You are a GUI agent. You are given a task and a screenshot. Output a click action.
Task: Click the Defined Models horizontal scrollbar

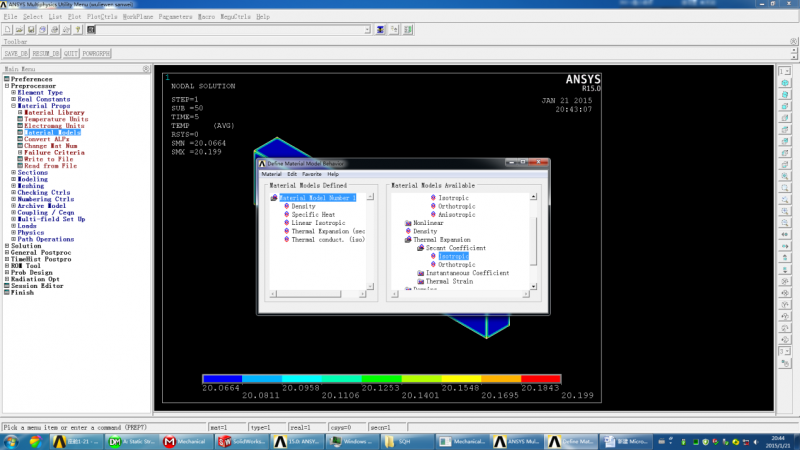318,294
